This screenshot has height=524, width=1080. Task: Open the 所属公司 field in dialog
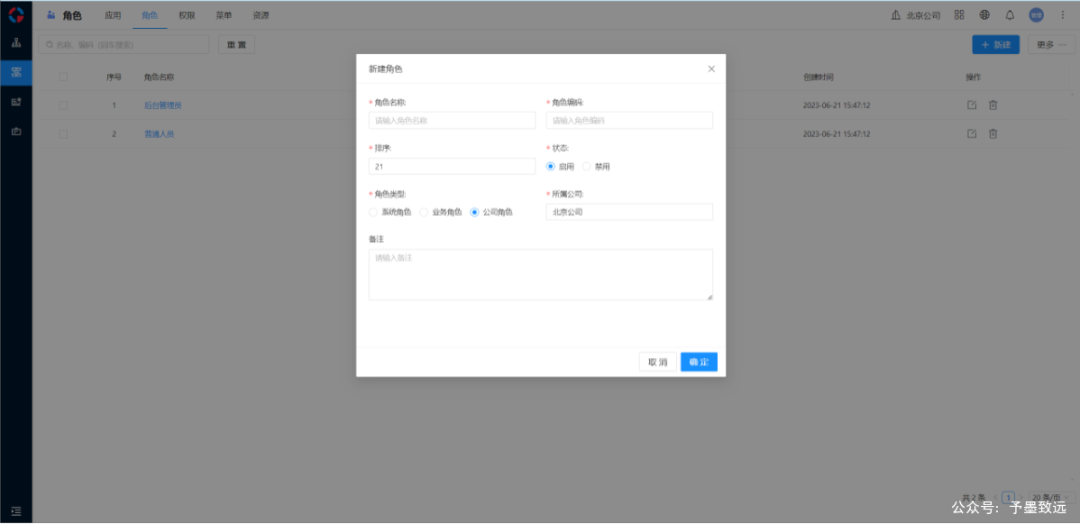(630, 212)
